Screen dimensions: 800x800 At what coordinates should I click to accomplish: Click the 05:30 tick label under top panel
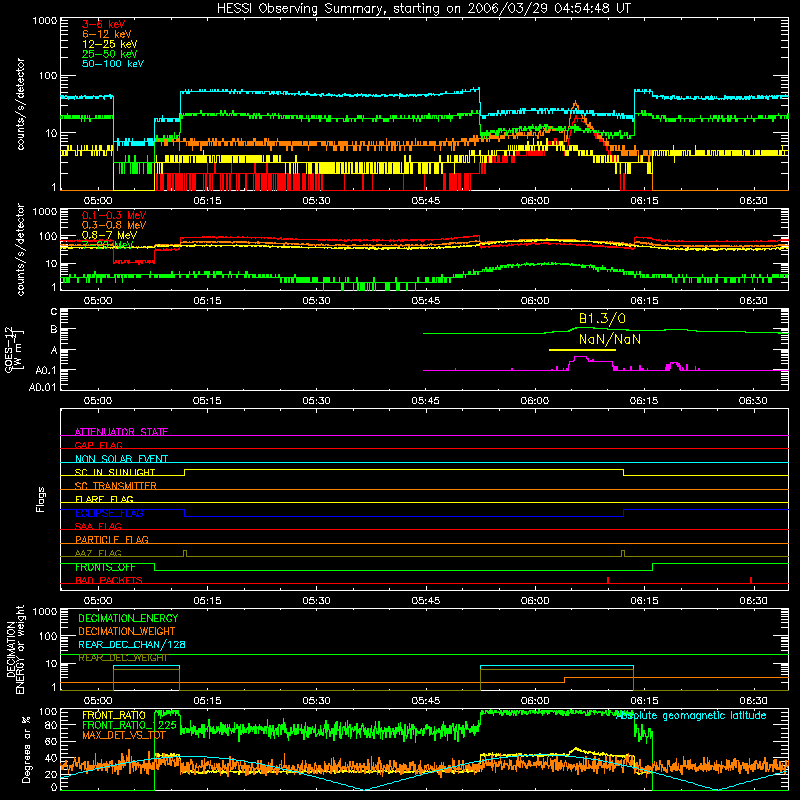coord(316,200)
